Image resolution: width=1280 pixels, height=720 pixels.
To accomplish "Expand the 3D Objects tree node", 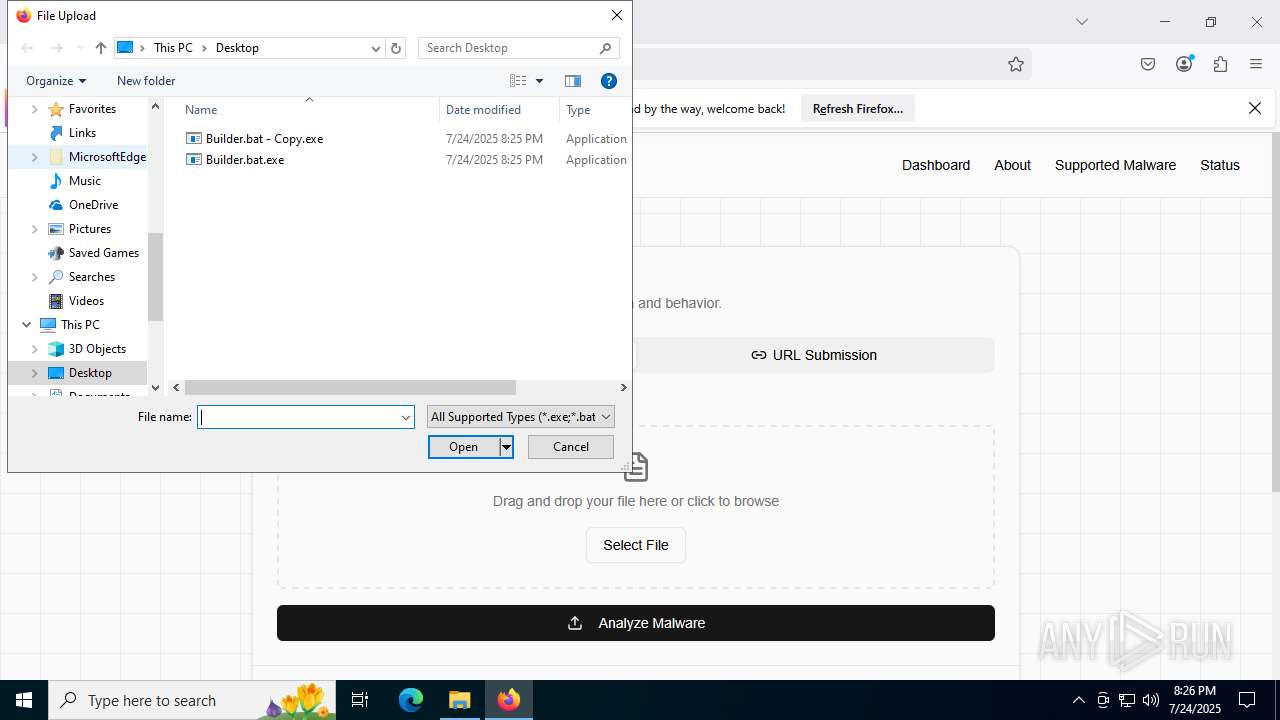I will pyautogui.click(x=35, y=349).
